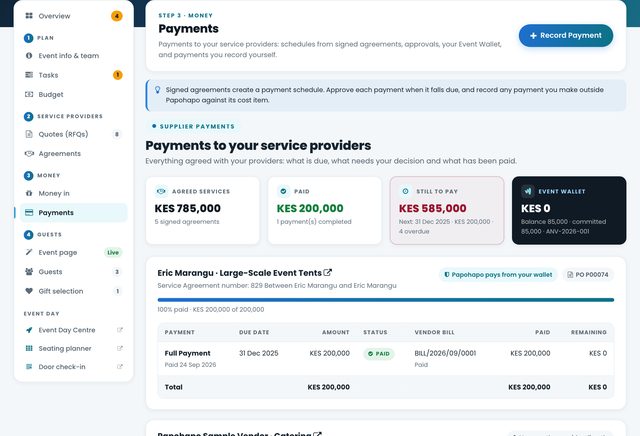Open the Budget page
This screenshot has height=436, width=640.
point(73,94)
